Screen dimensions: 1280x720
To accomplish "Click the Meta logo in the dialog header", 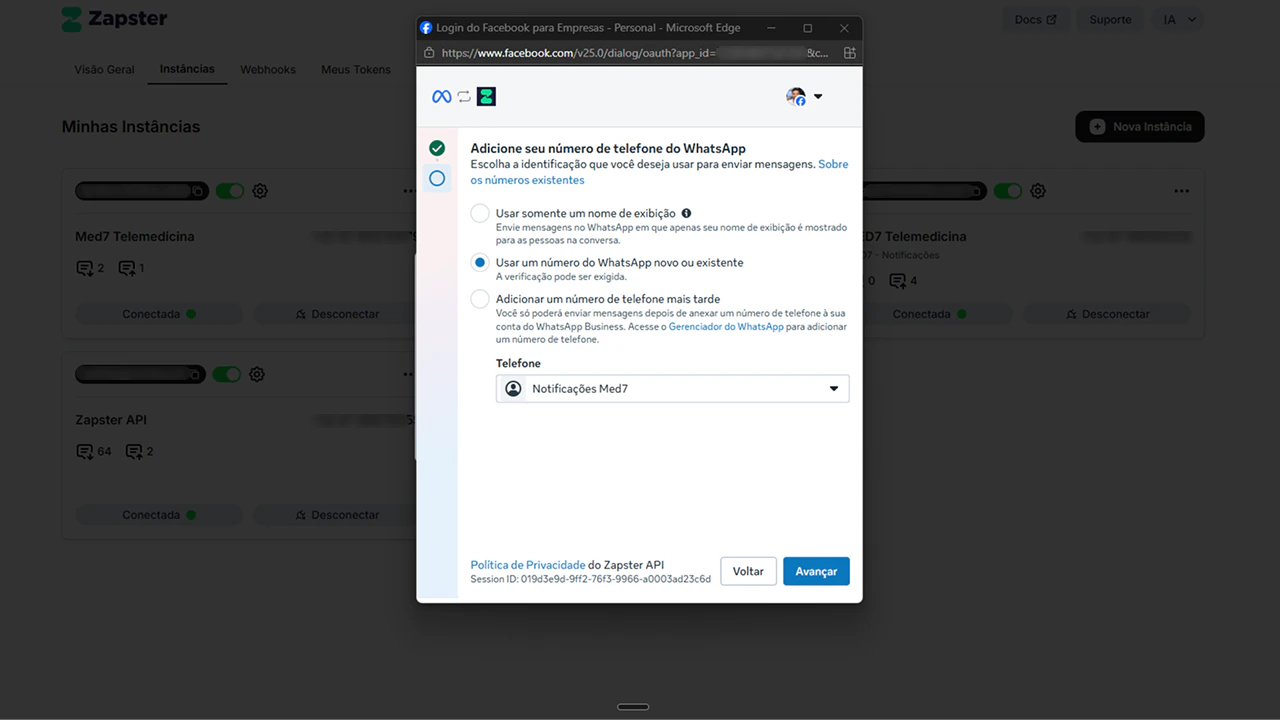I will tap(441, 97).
